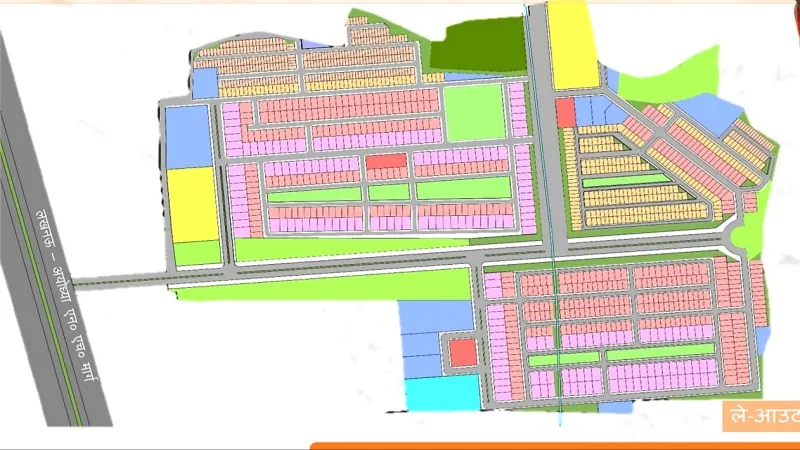800x450 pixels.
Task: Select the blue area in the northeast sector
Action: 712,111
